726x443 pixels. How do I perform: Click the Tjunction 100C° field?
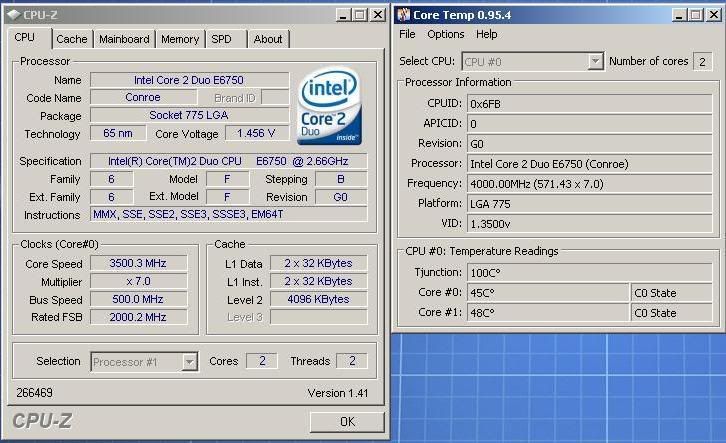589,273
